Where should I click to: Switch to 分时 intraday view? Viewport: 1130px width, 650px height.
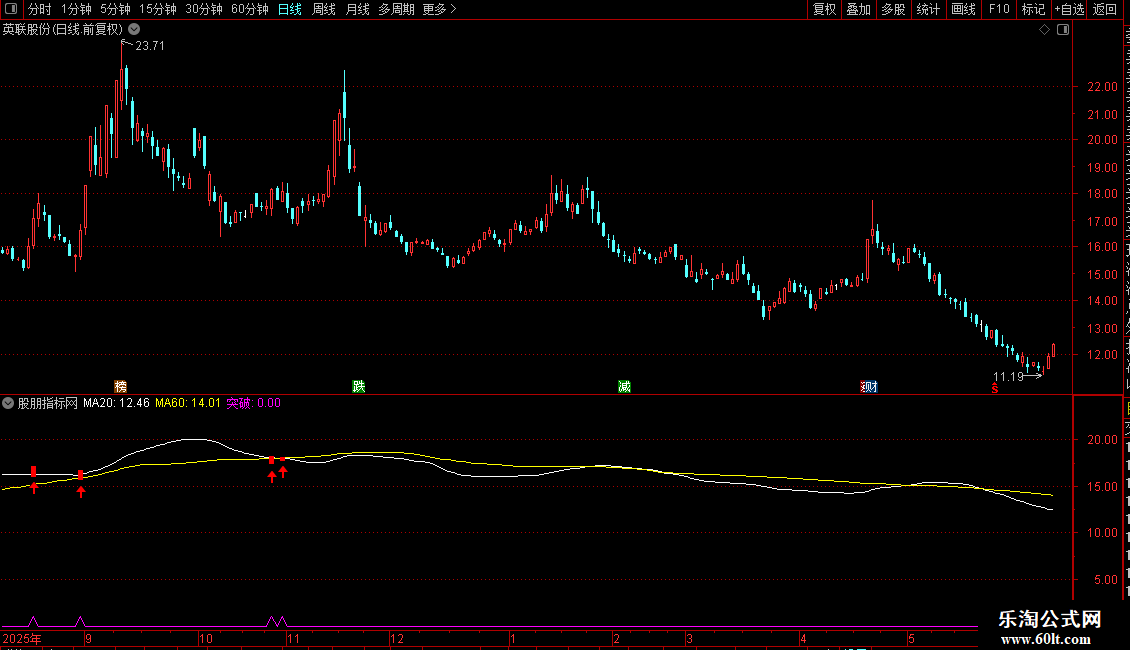(40, 9)
